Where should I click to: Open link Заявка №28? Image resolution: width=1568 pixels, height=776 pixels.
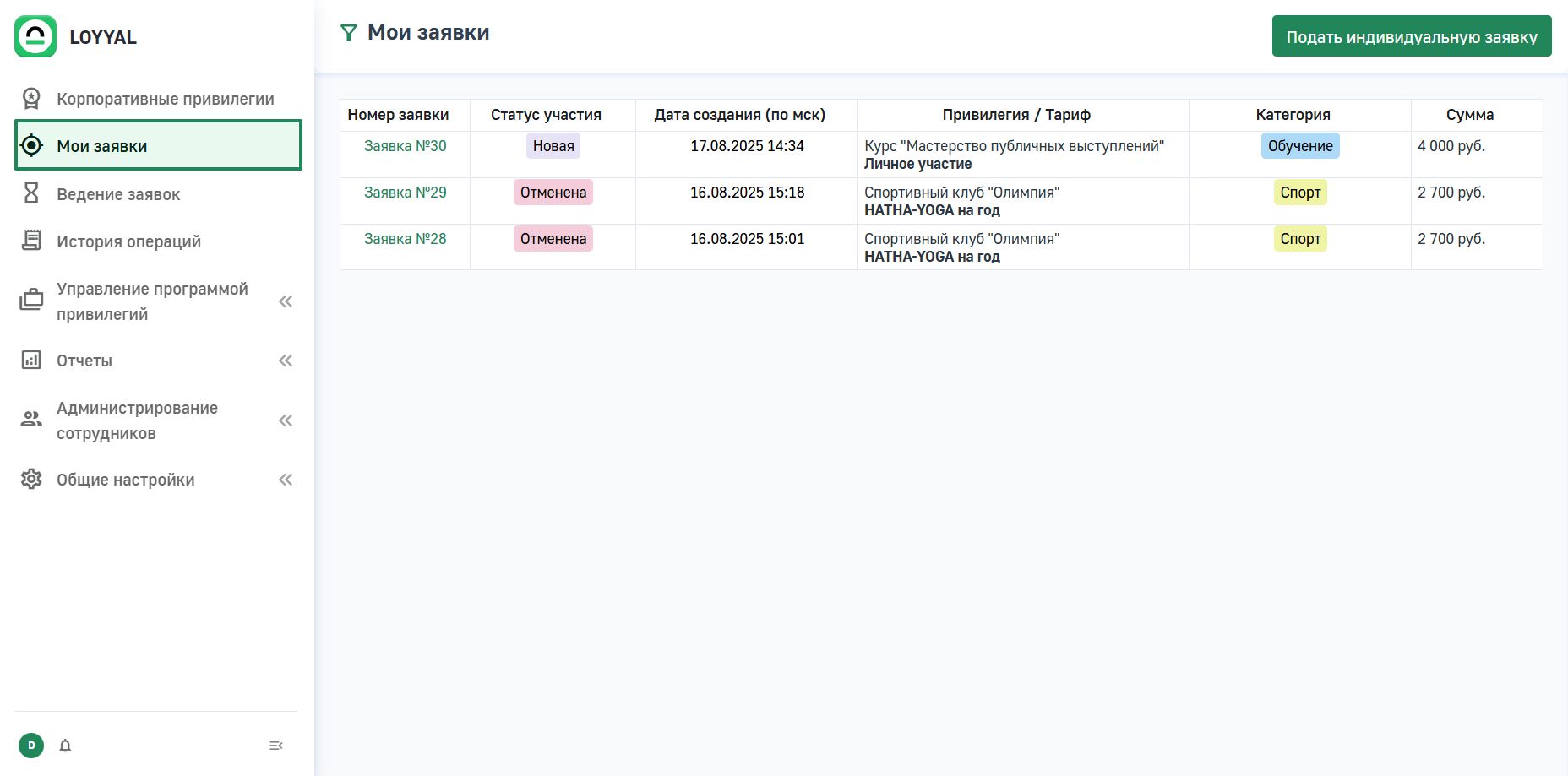point(405,239)
